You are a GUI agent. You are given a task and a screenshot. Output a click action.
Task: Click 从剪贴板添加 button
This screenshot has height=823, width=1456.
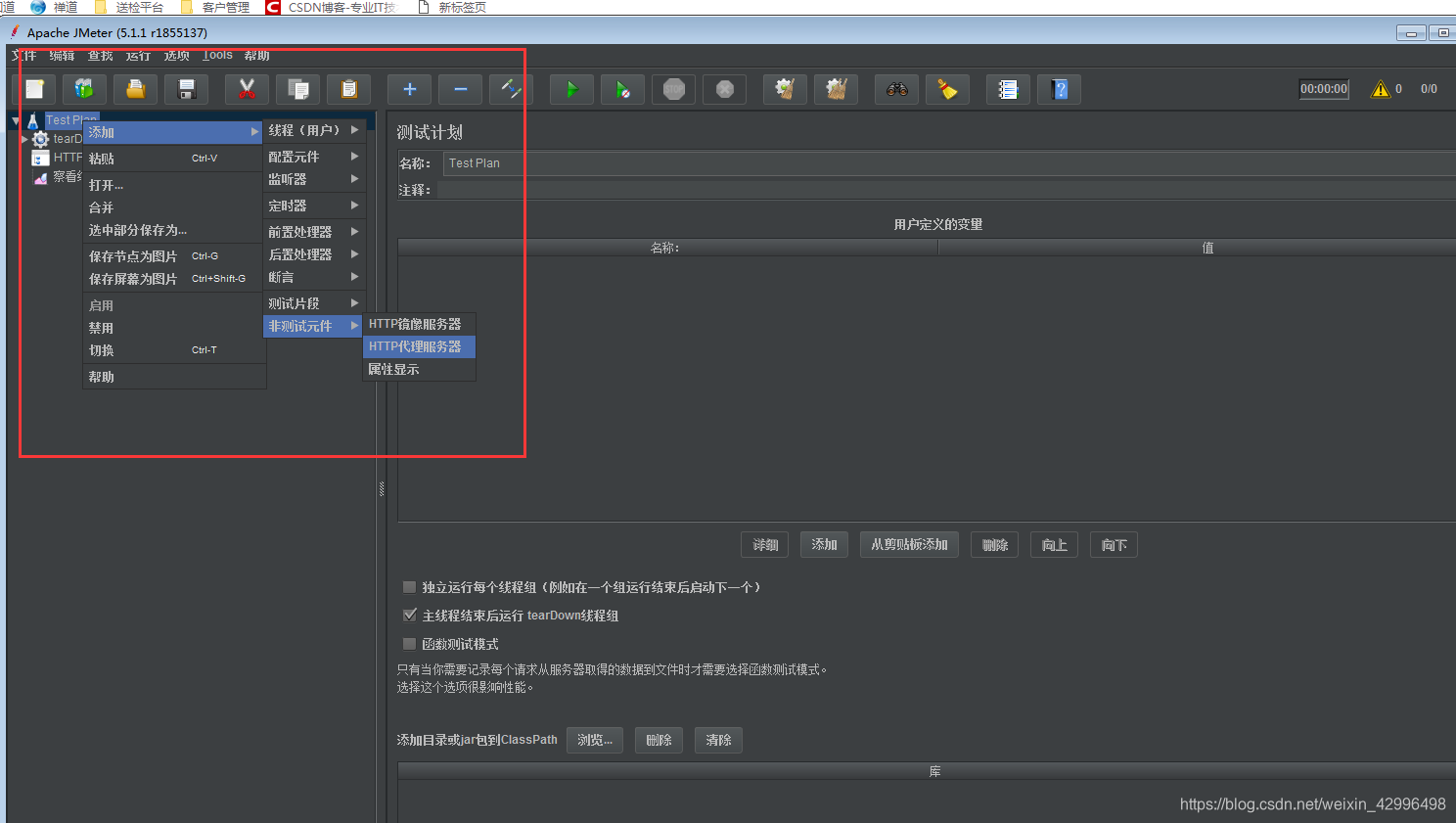point(909,545)
